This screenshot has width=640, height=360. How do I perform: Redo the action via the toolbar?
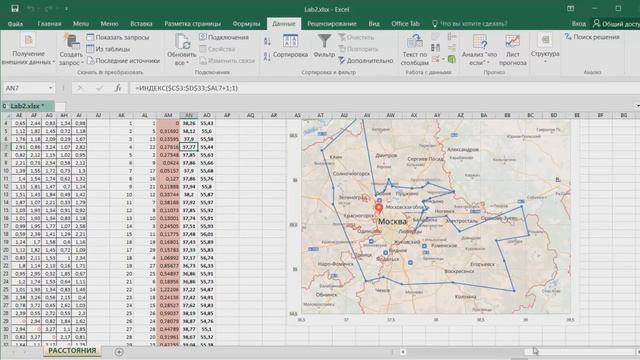click(48, 9)
